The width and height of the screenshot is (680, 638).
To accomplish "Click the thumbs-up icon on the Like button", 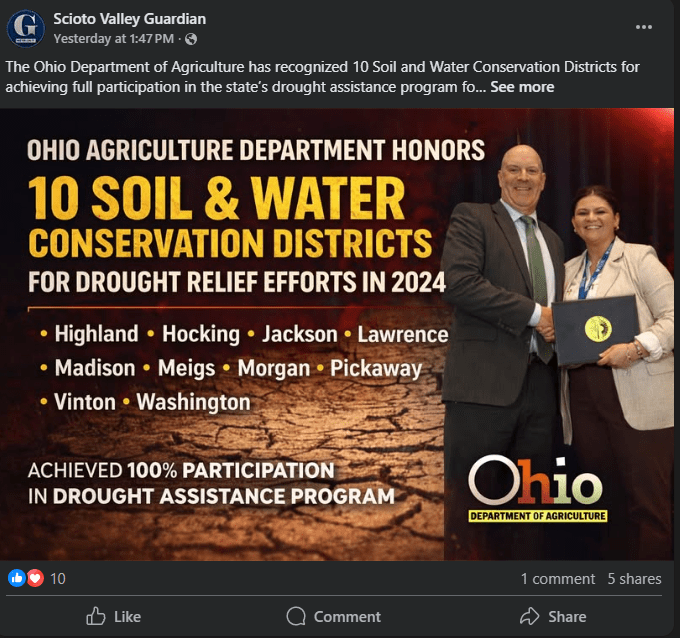I will 96,616.
